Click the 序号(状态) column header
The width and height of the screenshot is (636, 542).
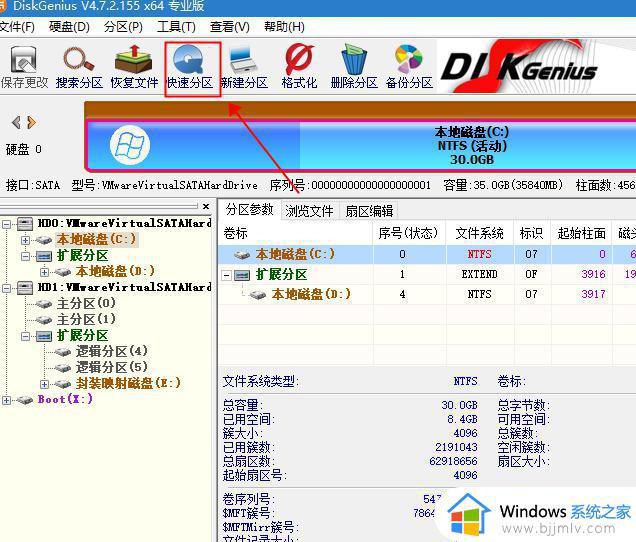click(x=408, y=233)
